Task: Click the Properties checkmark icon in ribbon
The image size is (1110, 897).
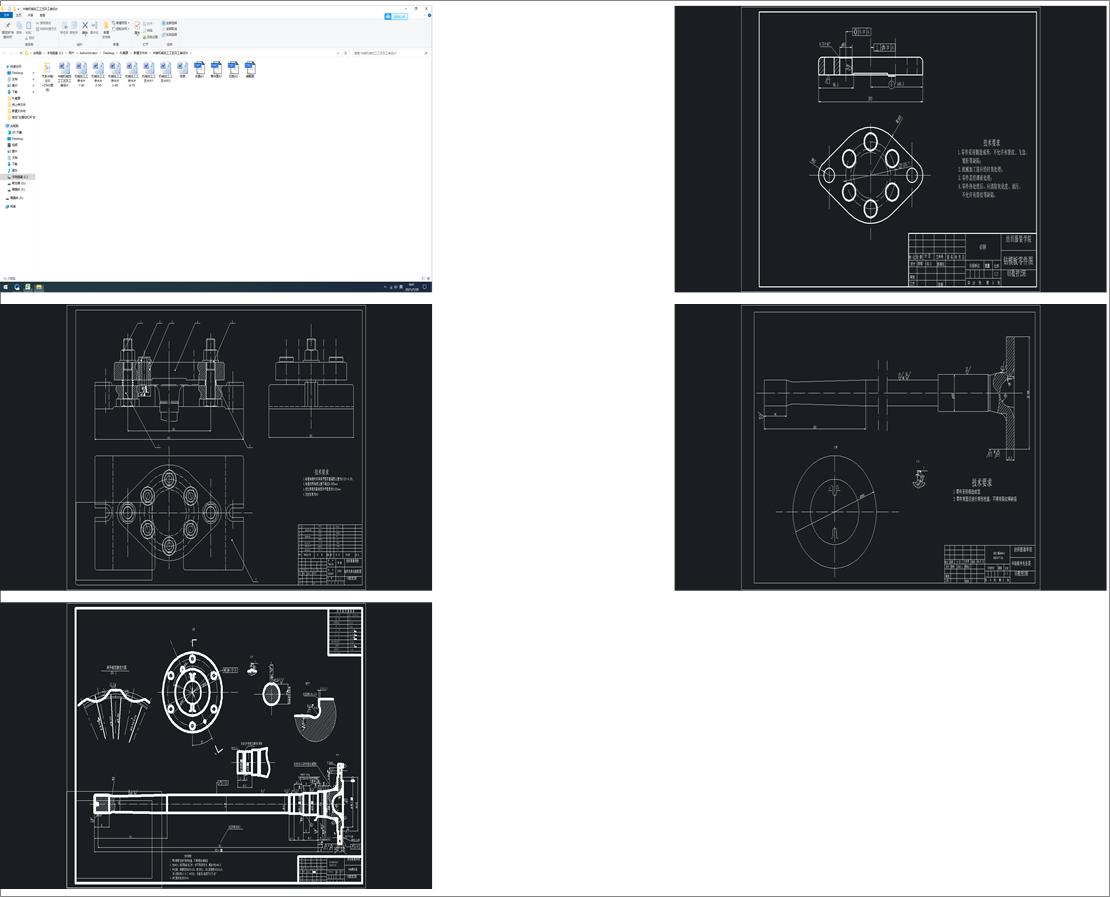Action: [137, 25]
